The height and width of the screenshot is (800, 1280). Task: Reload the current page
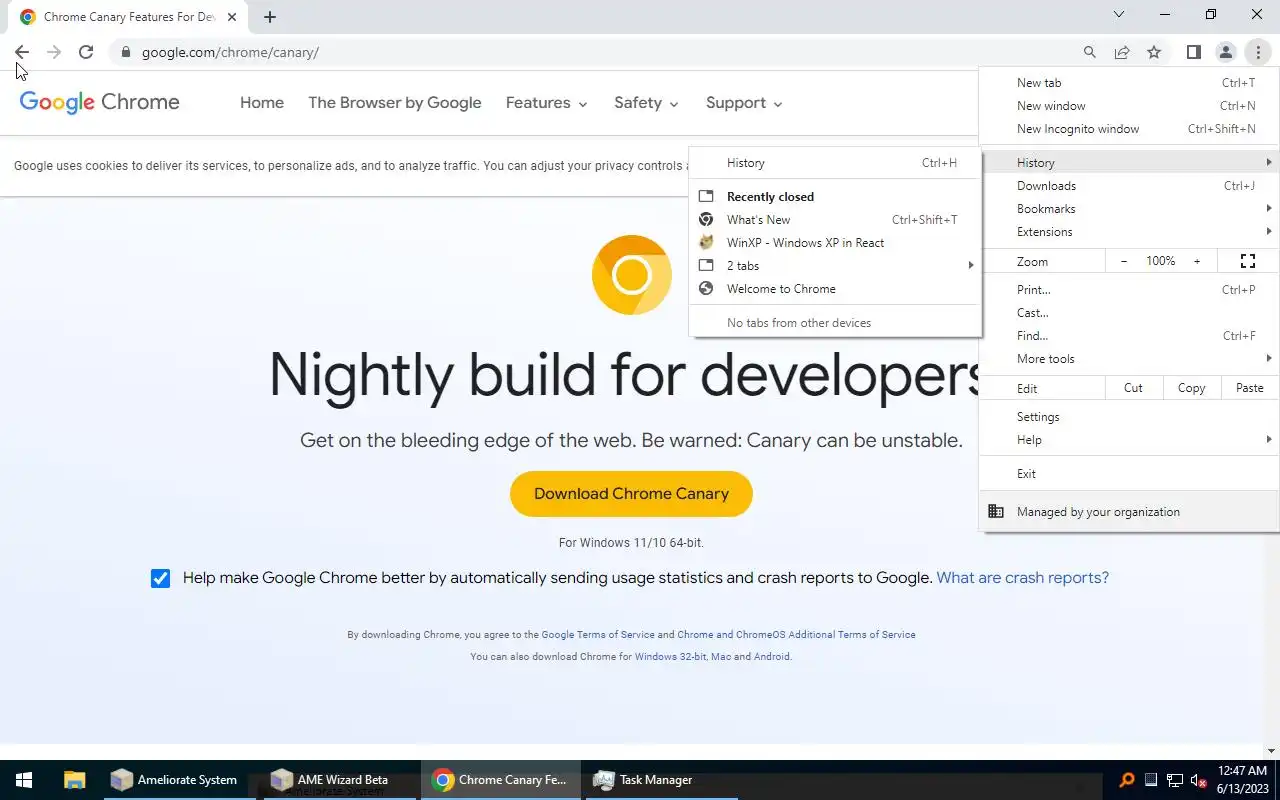86,52
